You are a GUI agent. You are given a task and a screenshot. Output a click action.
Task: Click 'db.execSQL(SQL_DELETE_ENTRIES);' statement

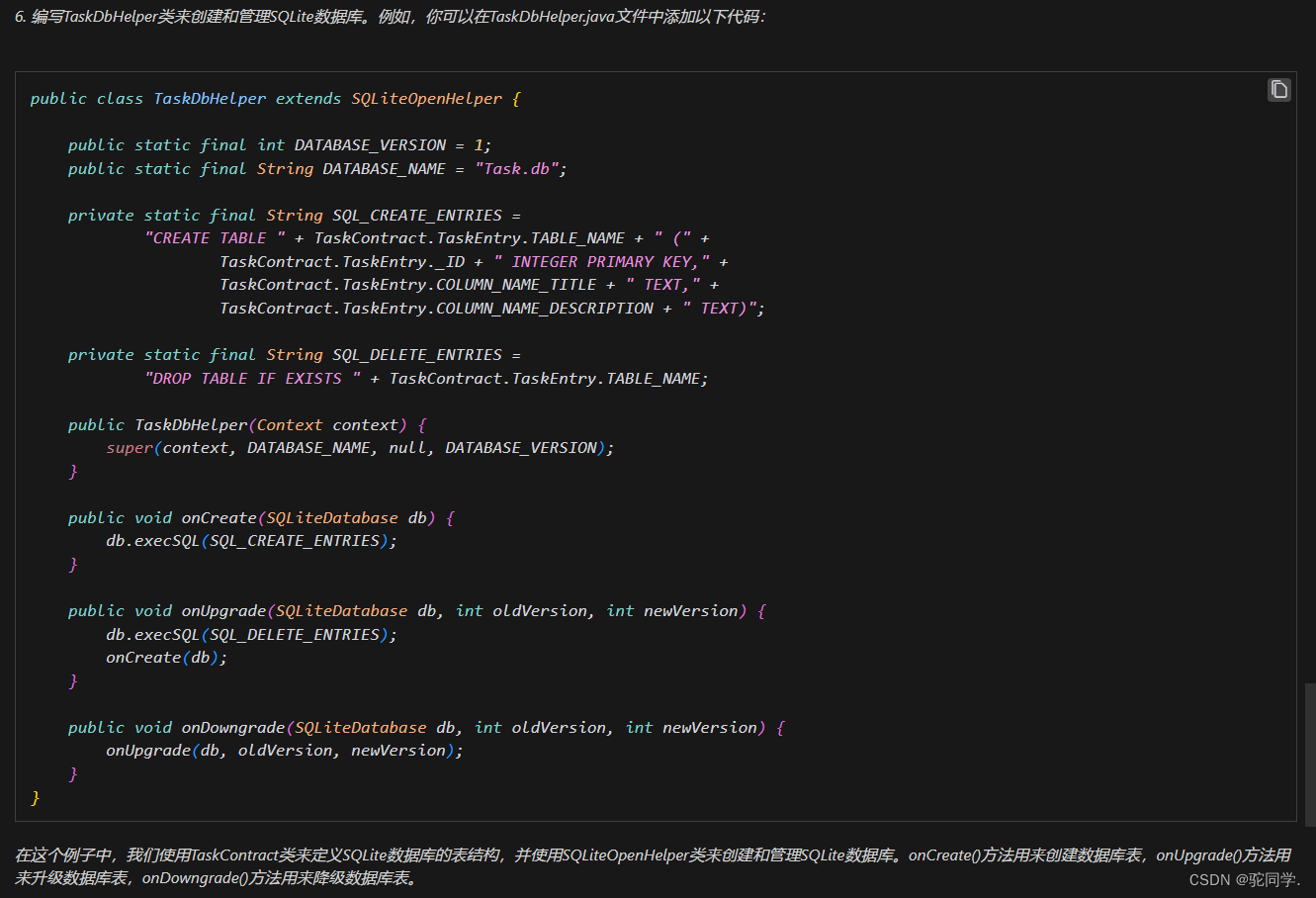click(251, 635)
